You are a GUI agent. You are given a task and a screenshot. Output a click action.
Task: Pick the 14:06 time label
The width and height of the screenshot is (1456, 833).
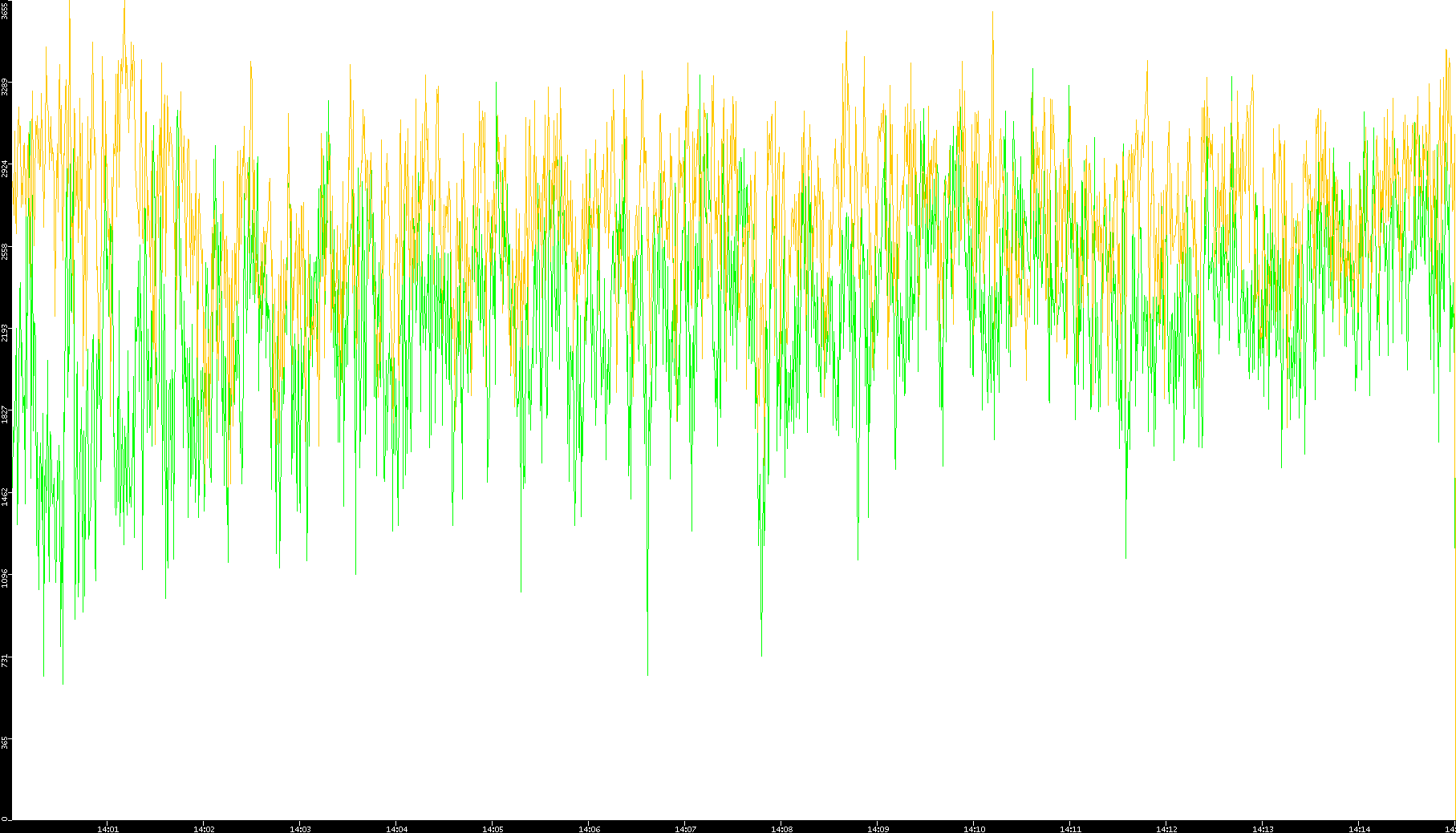(589, 829)
